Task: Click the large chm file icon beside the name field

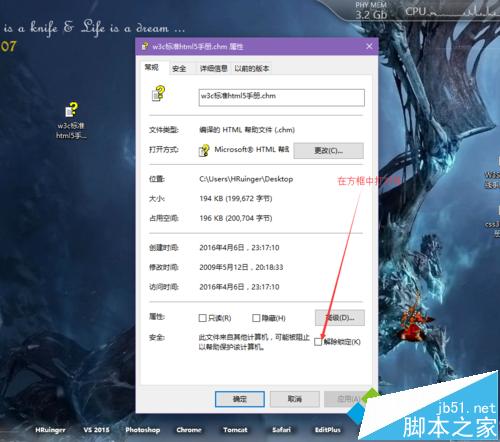Action: 158,93
